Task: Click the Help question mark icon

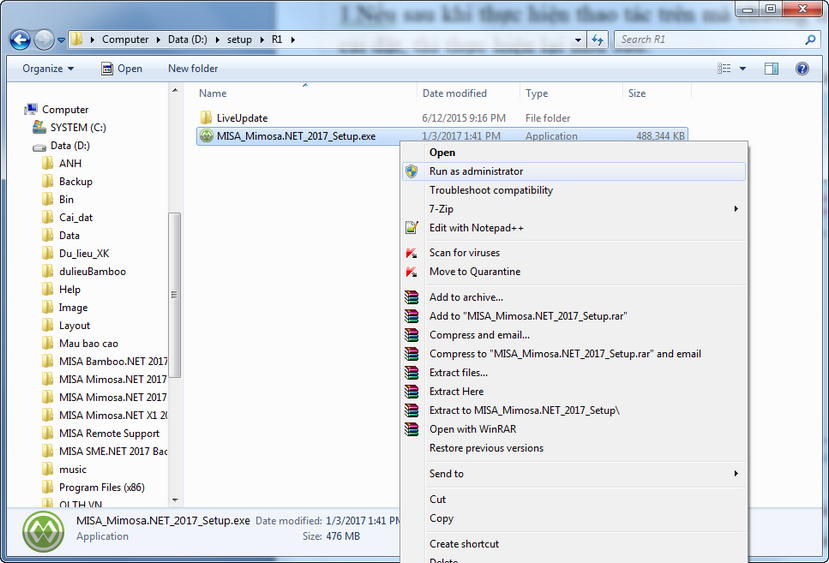Action: pos(802,69)
